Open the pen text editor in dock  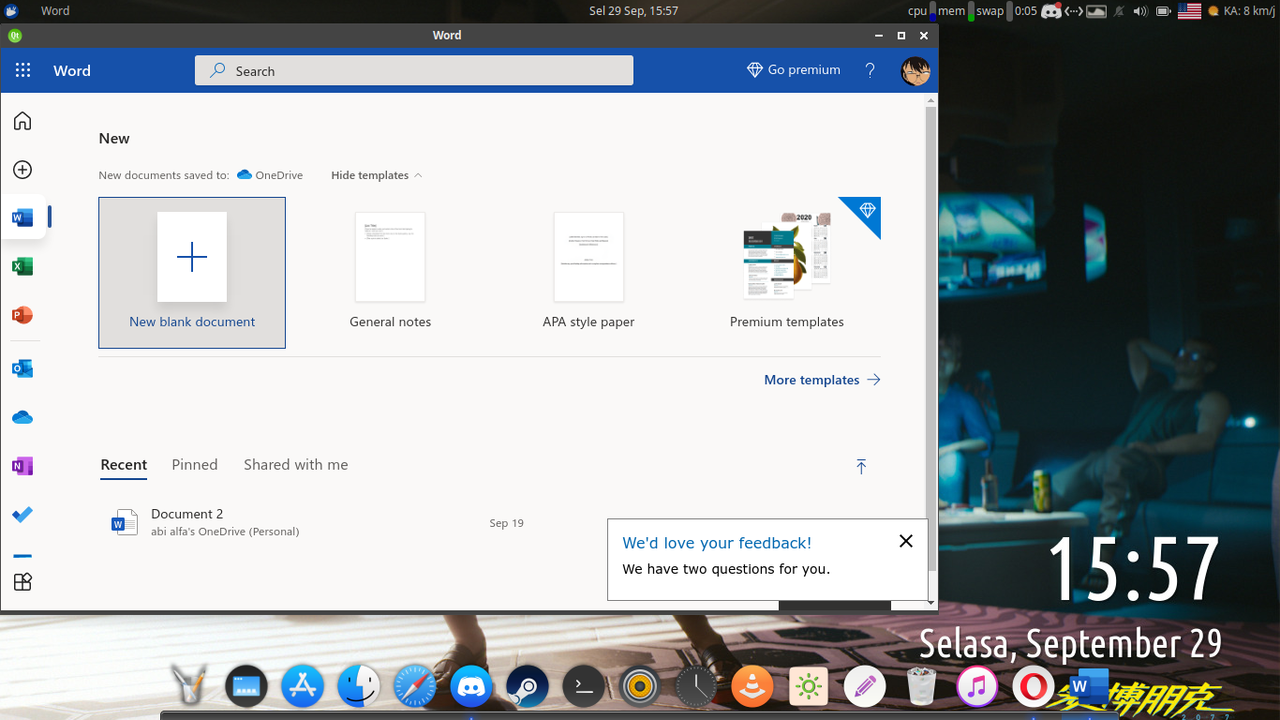tap(865, 687)
